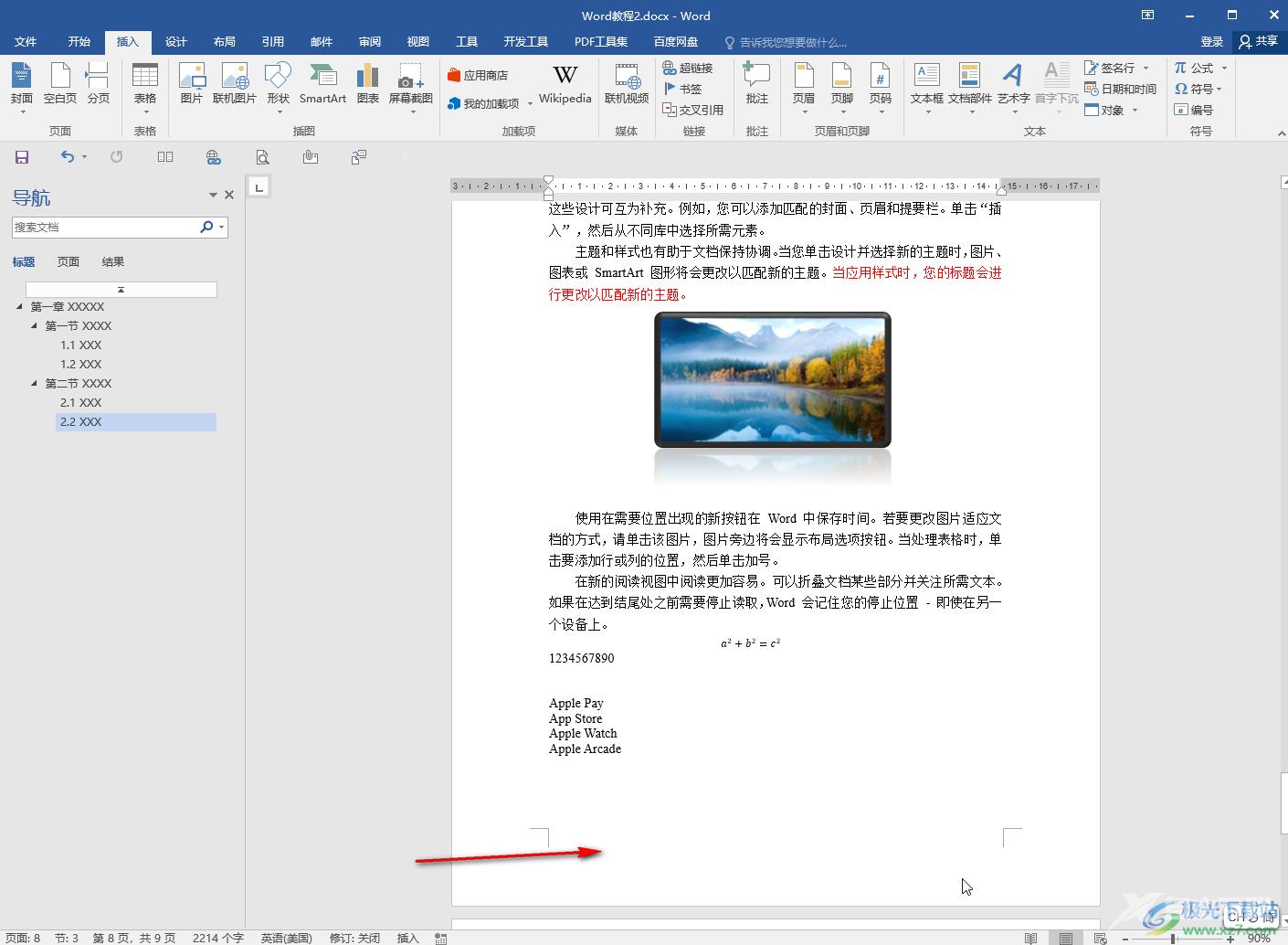
Task: Insert online video (联机视频)
Action: pos(627,85)
